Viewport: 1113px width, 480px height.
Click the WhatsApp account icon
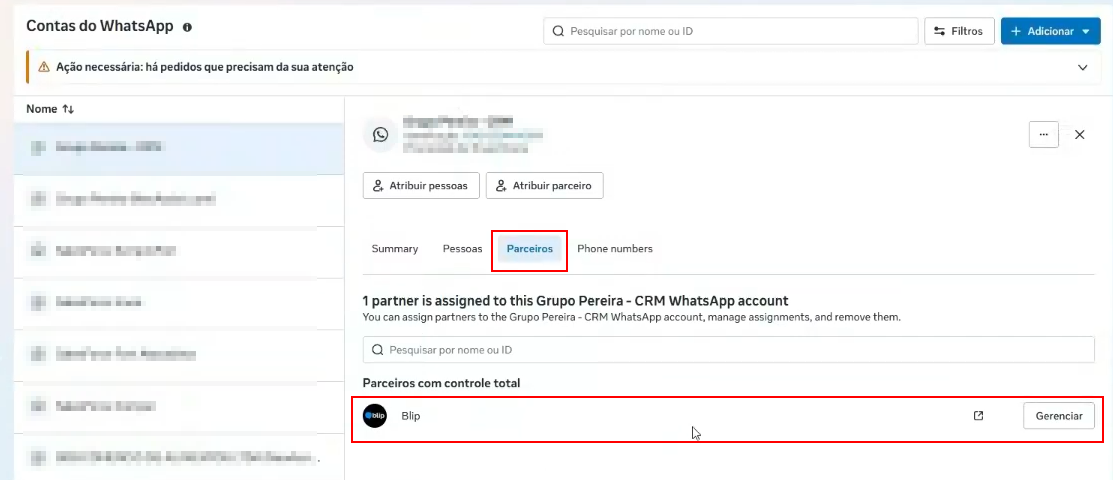point(381,134)
